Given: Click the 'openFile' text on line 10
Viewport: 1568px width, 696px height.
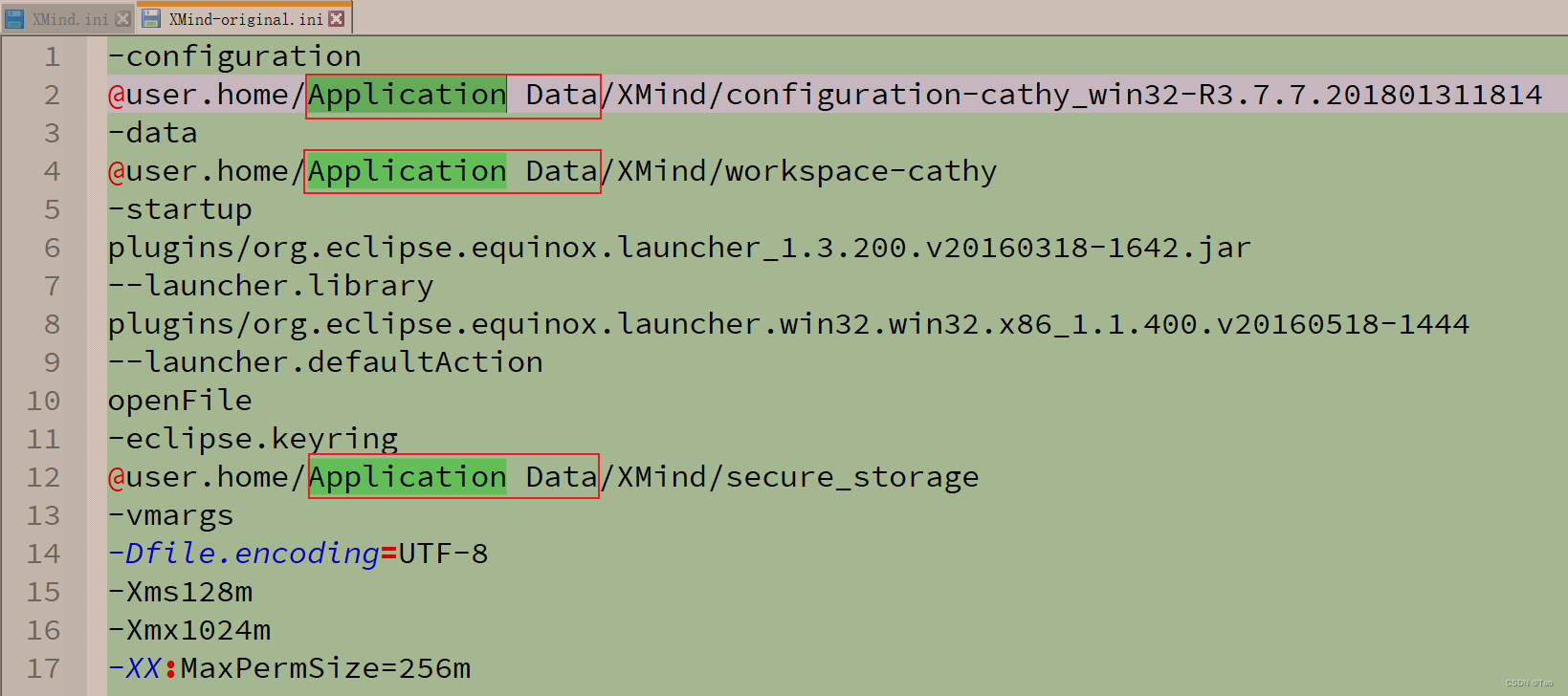Looking at the screenshot, I should click(180, 400).
